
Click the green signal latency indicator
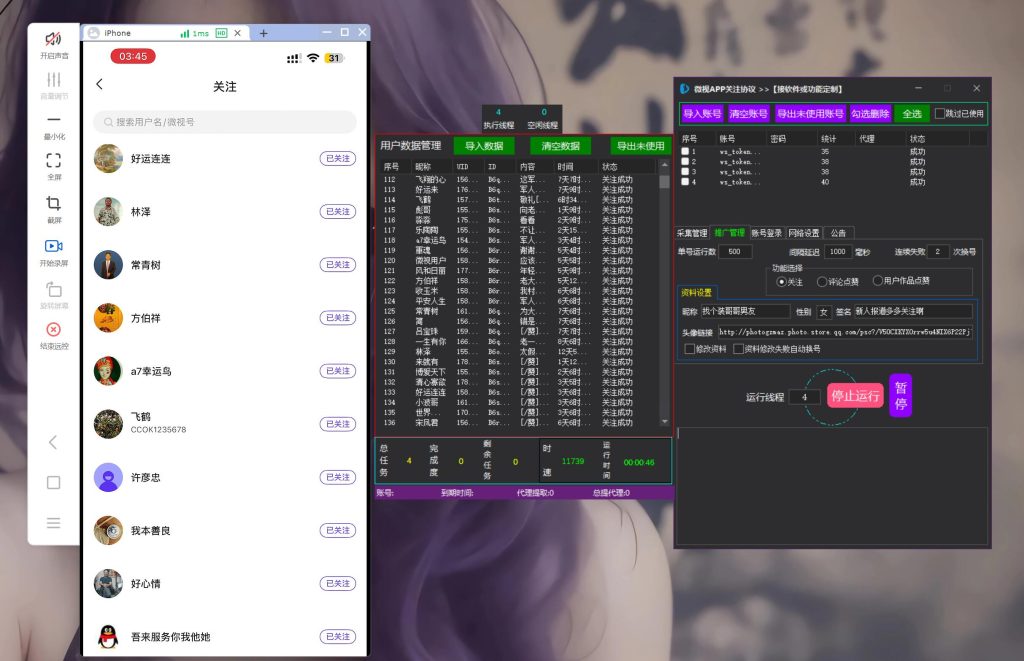point(194,33)
